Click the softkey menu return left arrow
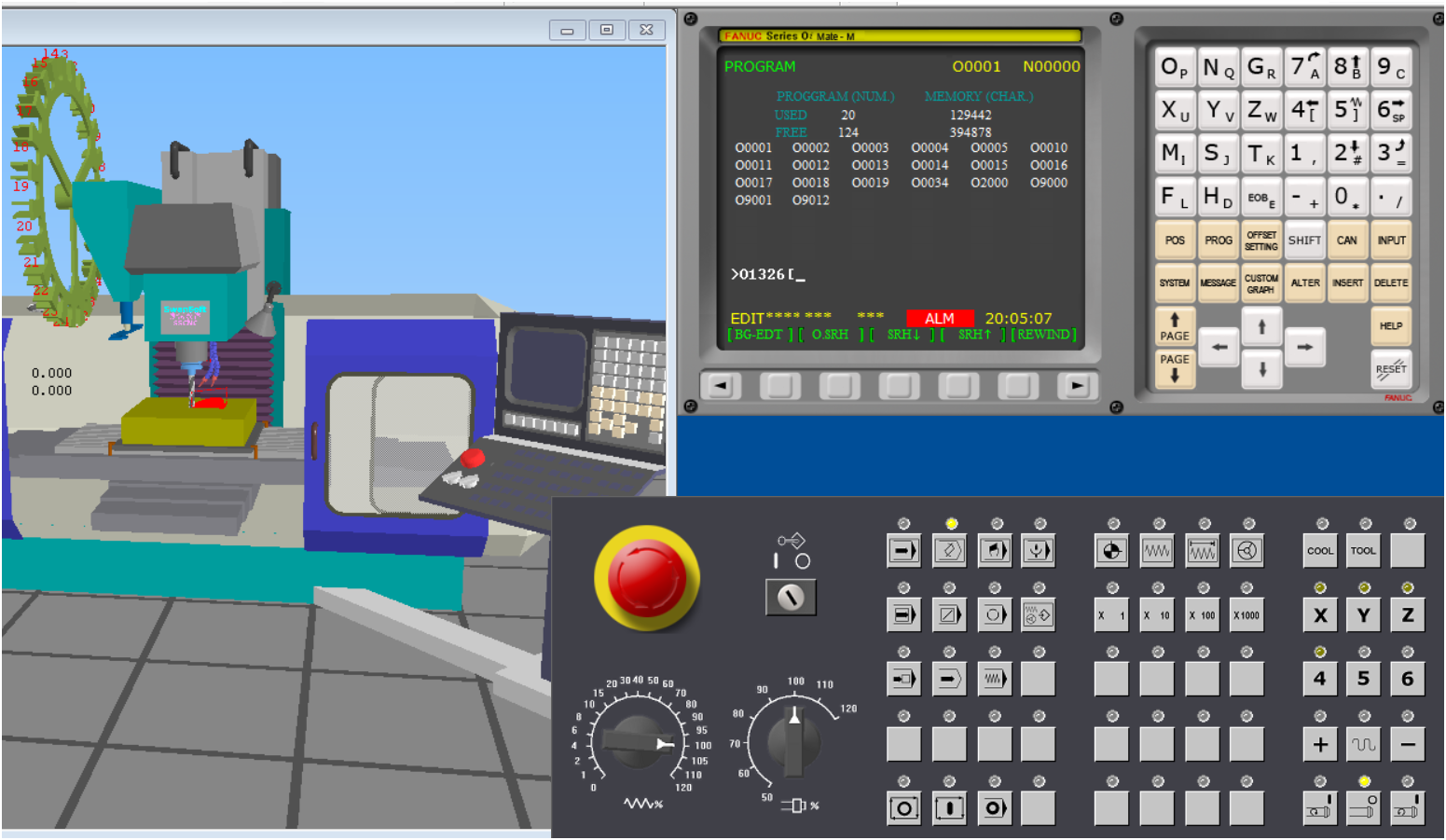 [721, 385]
